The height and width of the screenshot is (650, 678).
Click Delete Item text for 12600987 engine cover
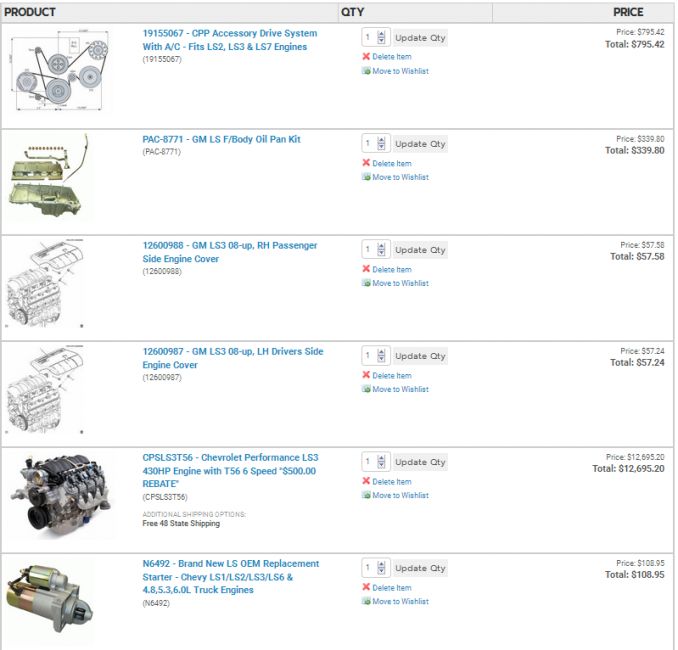392,375
